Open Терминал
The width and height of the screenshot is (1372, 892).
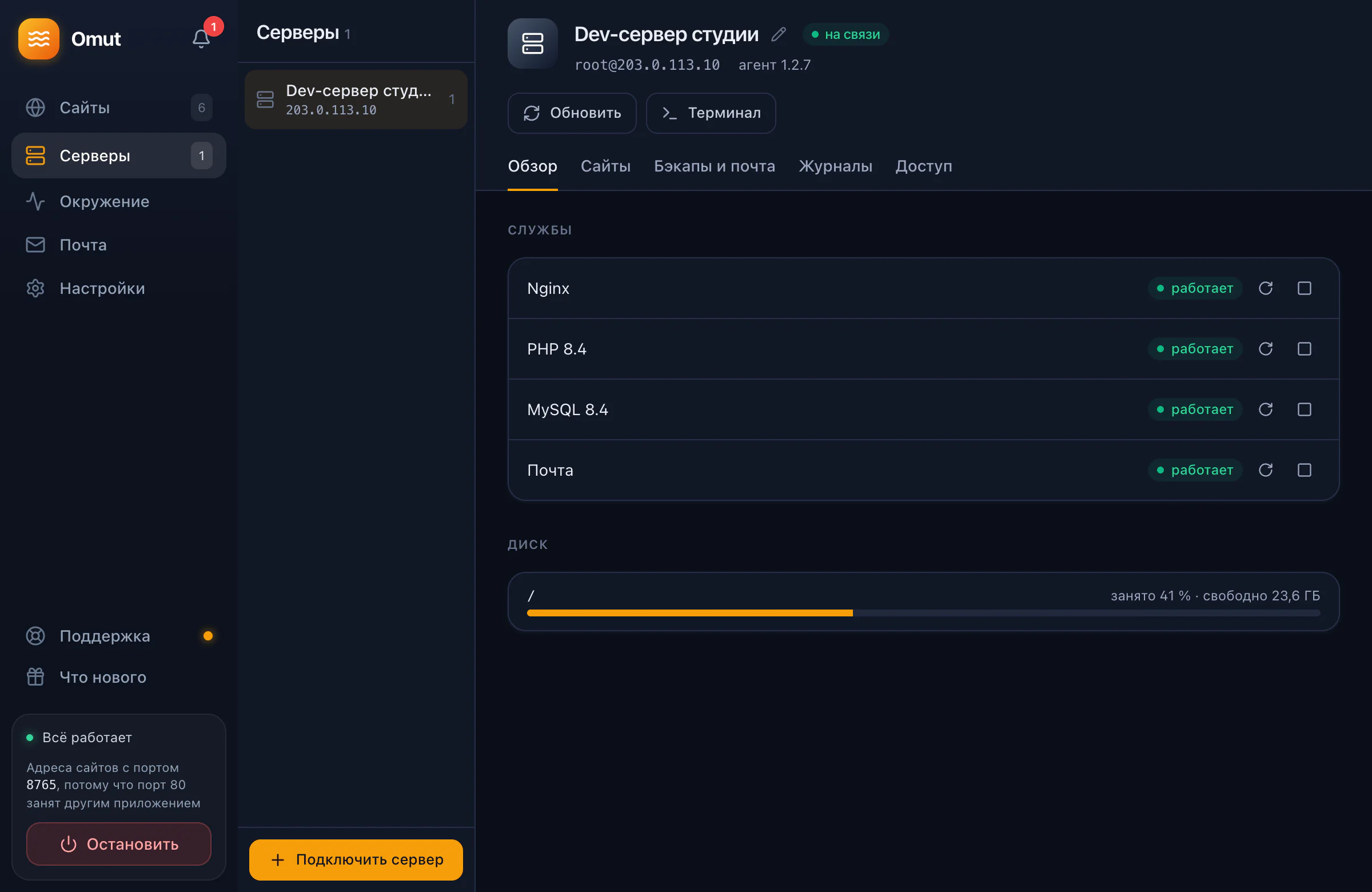tap(711, 113)
